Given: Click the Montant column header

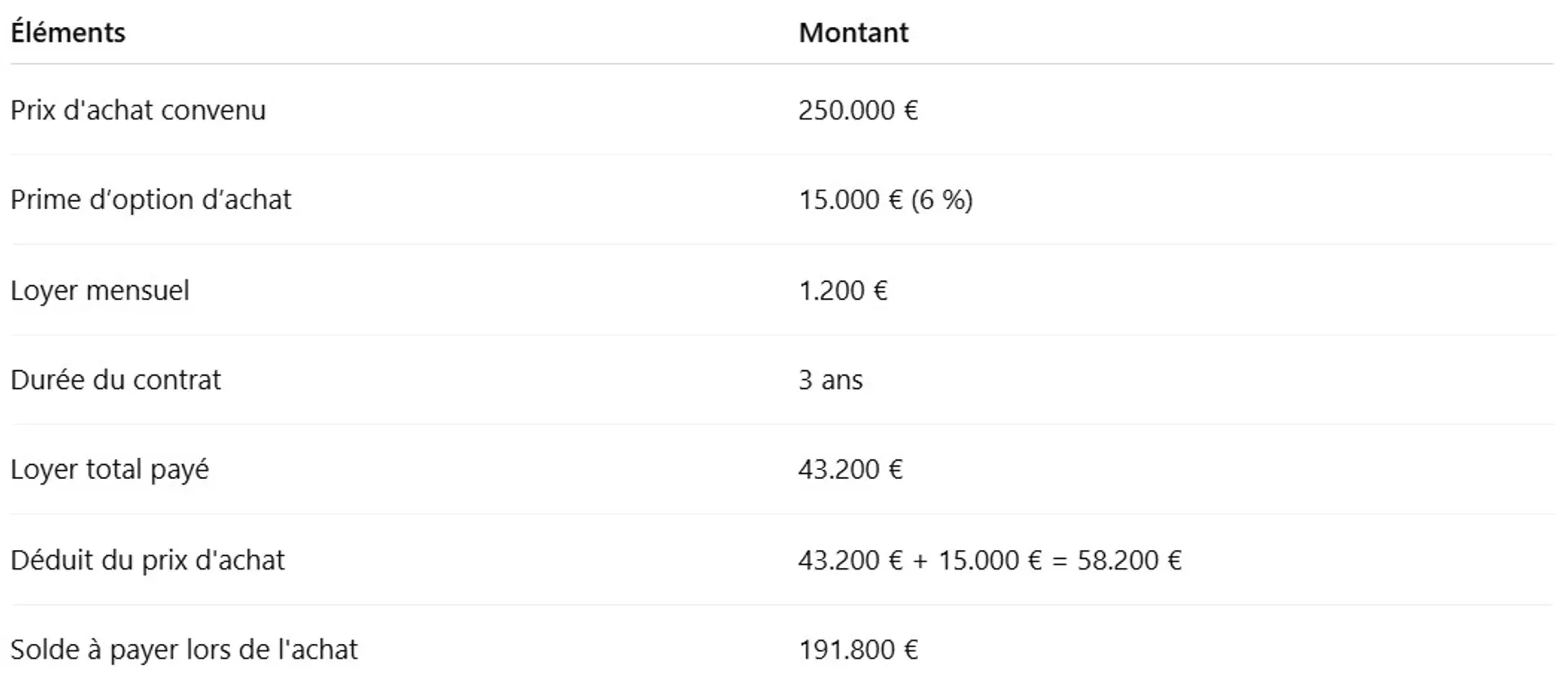Looking at the screenshot, I should click(853, 33).
